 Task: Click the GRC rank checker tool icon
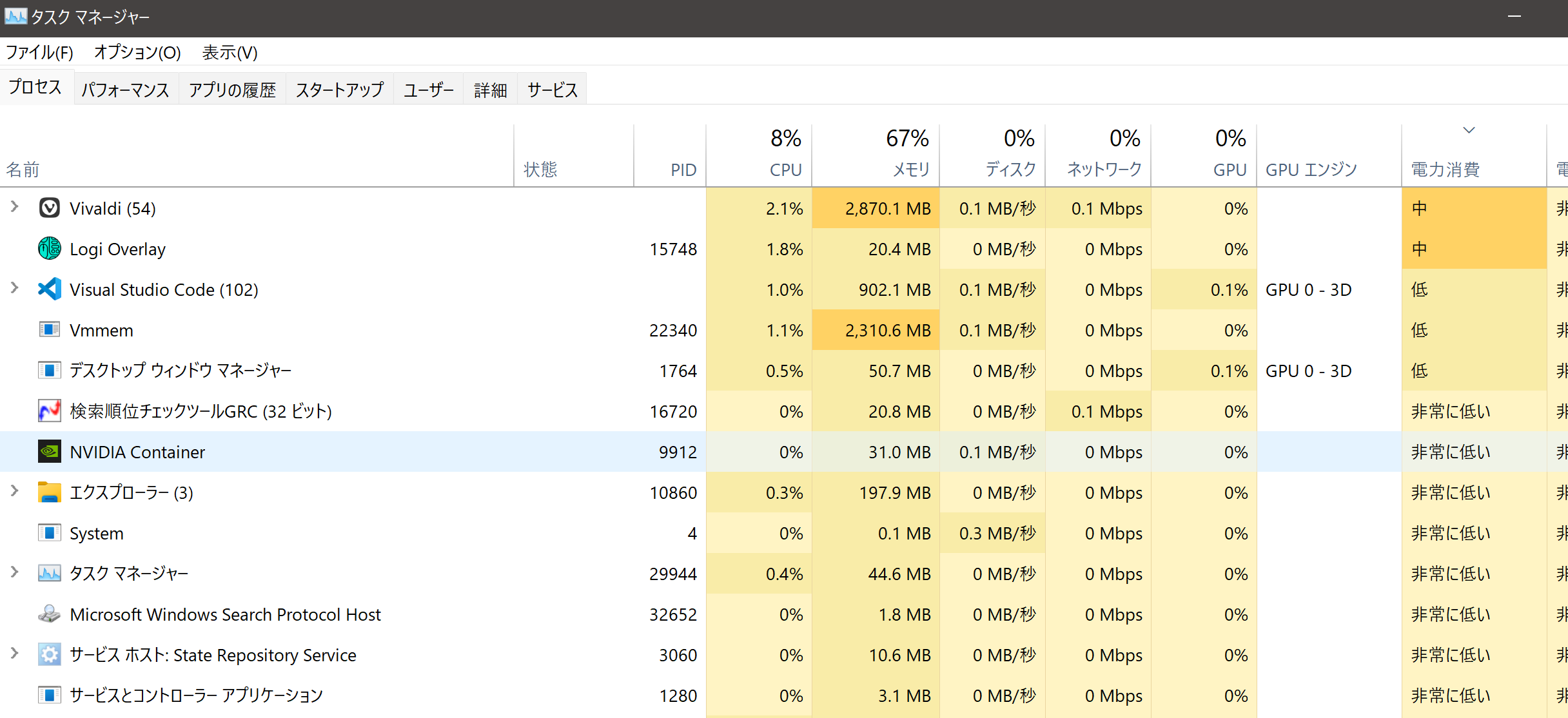point(50,411)
